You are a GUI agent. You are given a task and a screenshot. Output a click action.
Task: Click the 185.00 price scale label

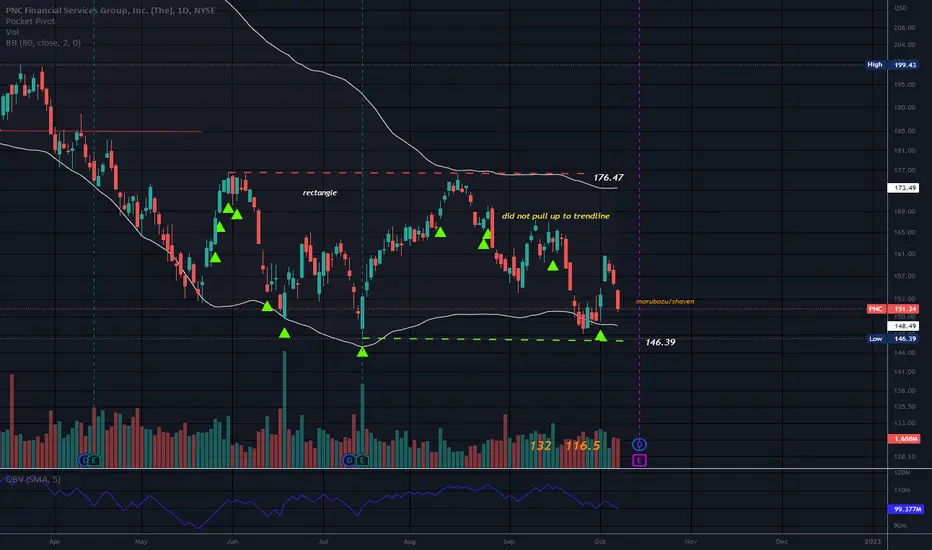904,130
